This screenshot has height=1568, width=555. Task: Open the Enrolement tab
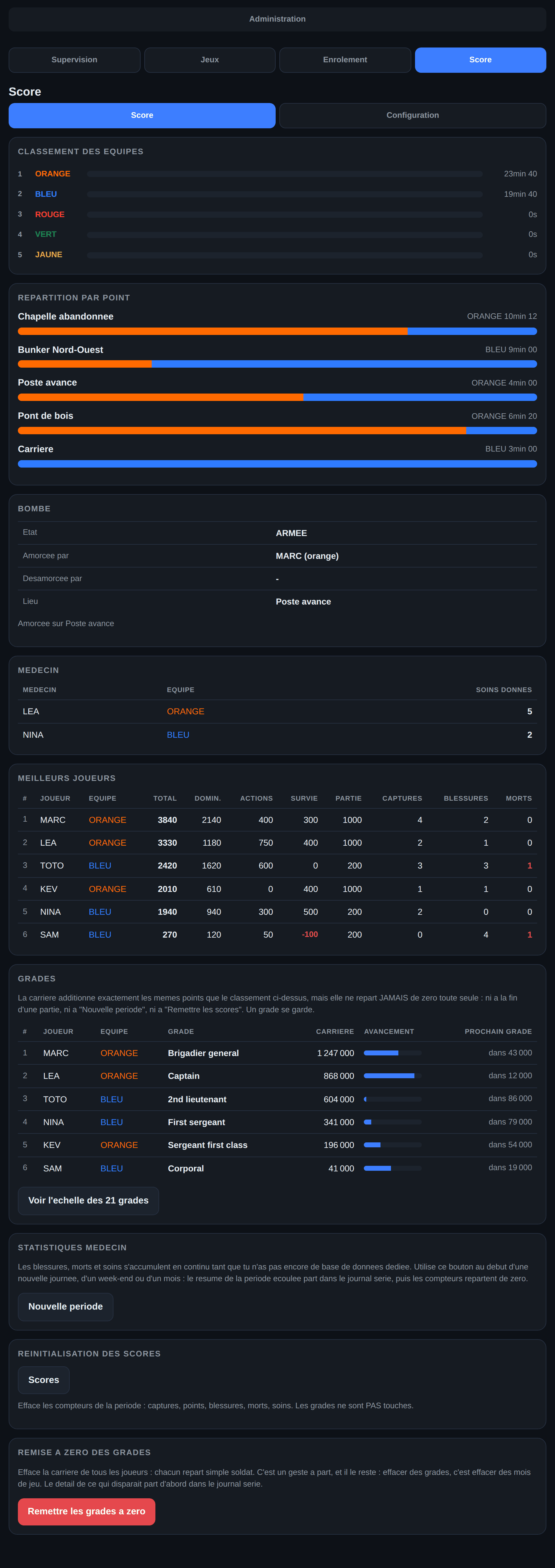click(x=345, y=60)
